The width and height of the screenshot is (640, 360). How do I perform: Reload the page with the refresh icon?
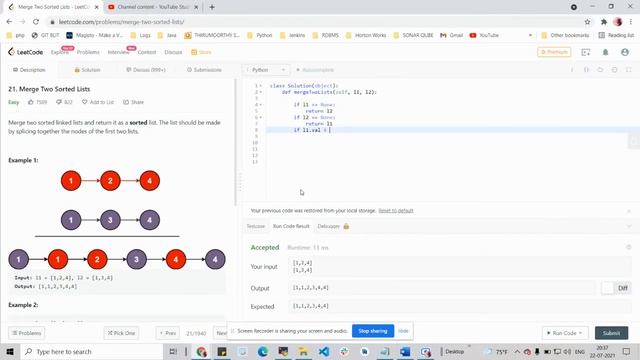(36, 22)
